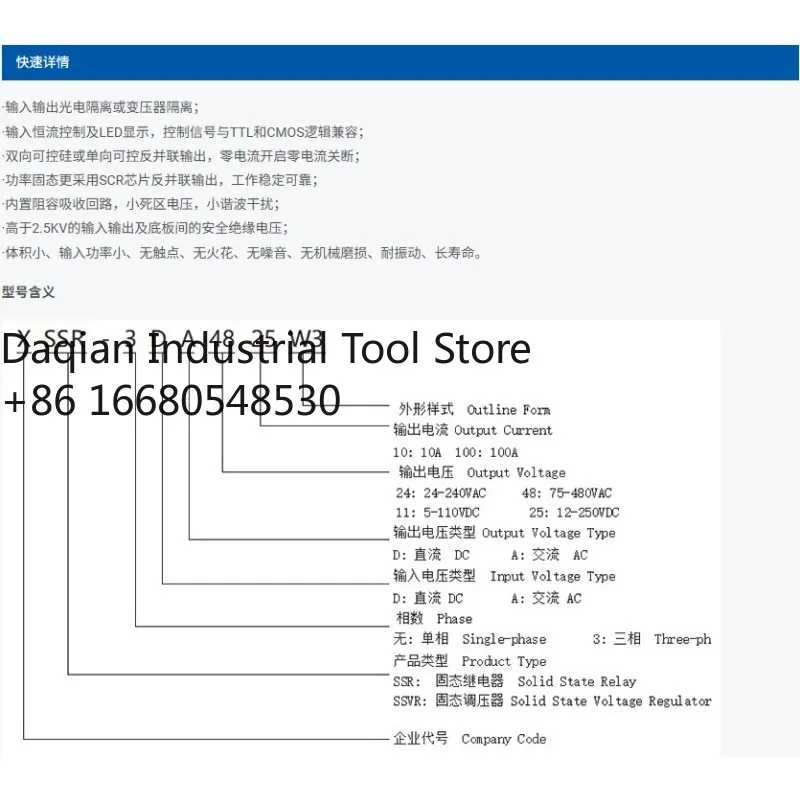Click the '企业代号 Company Code' label

[x=469, y=739]
